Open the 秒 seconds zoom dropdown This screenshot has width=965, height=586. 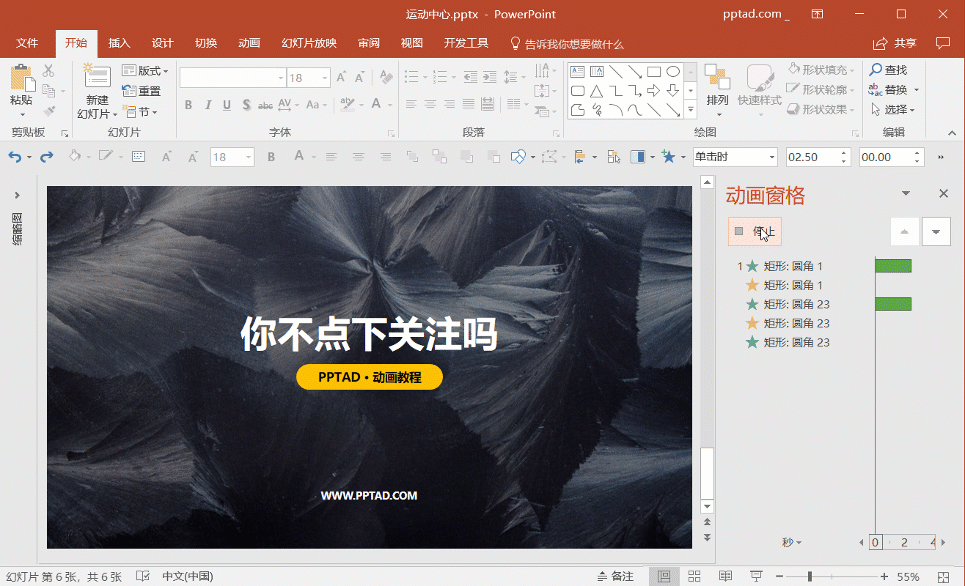pos(791,542)
